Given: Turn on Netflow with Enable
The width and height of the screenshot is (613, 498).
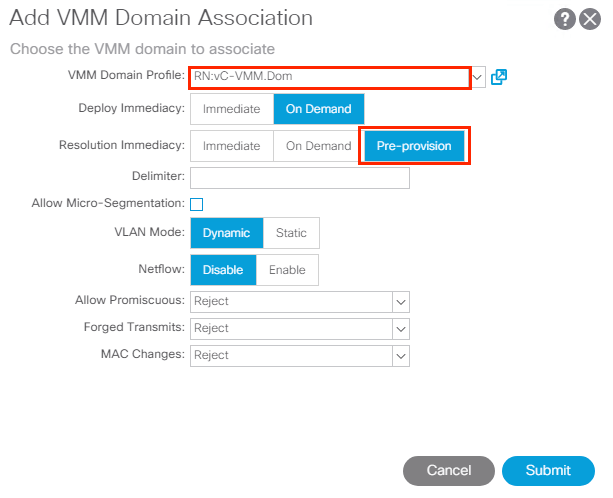Looking at the screenshot, I should pyautogui.click(x=287, y=270).
